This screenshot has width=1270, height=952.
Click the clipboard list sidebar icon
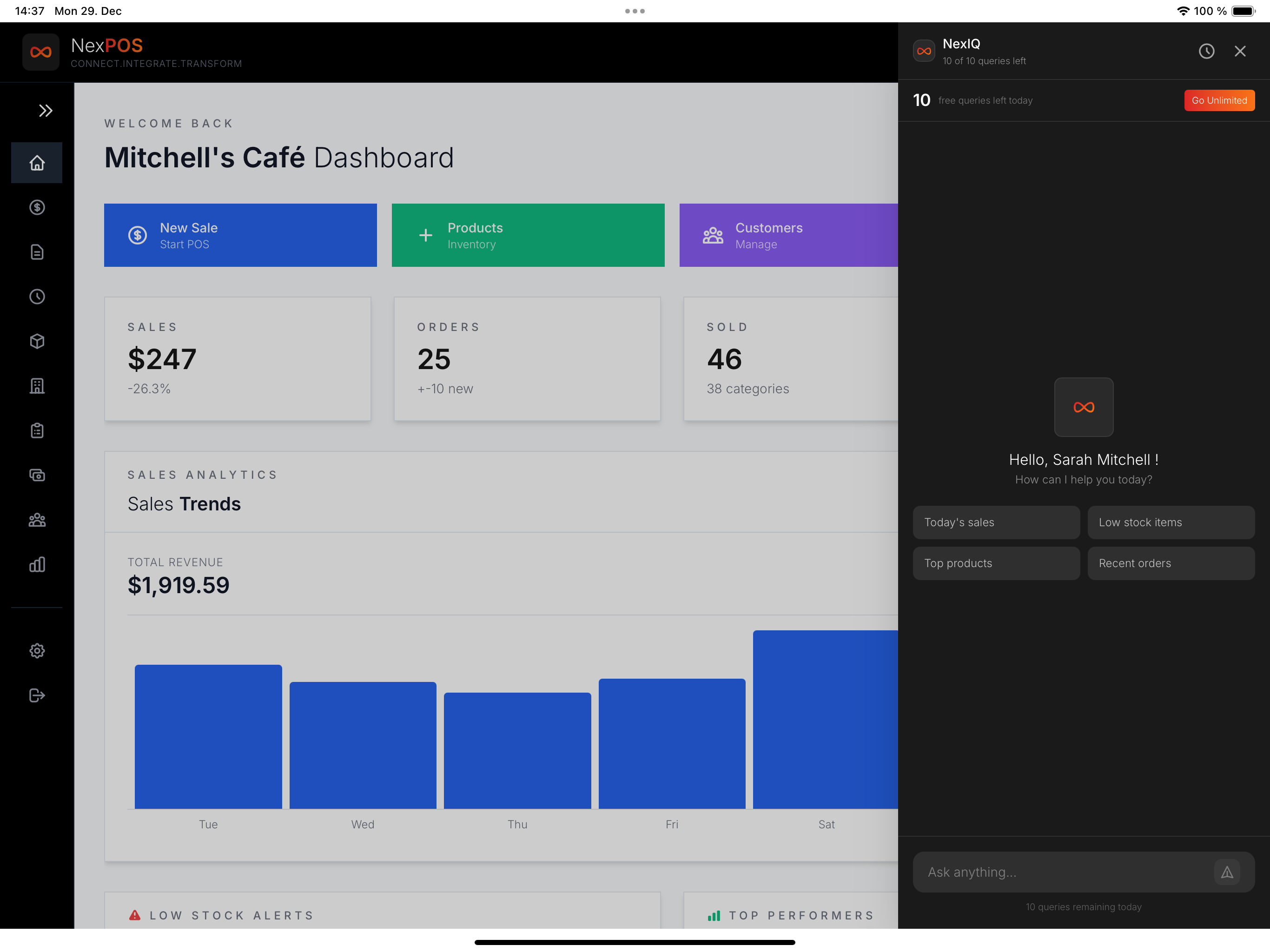37,430
